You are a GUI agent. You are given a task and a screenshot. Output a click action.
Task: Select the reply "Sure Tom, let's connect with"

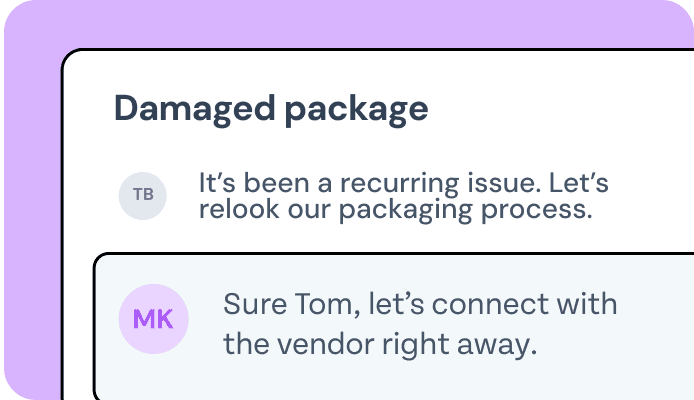click(420, 304)
